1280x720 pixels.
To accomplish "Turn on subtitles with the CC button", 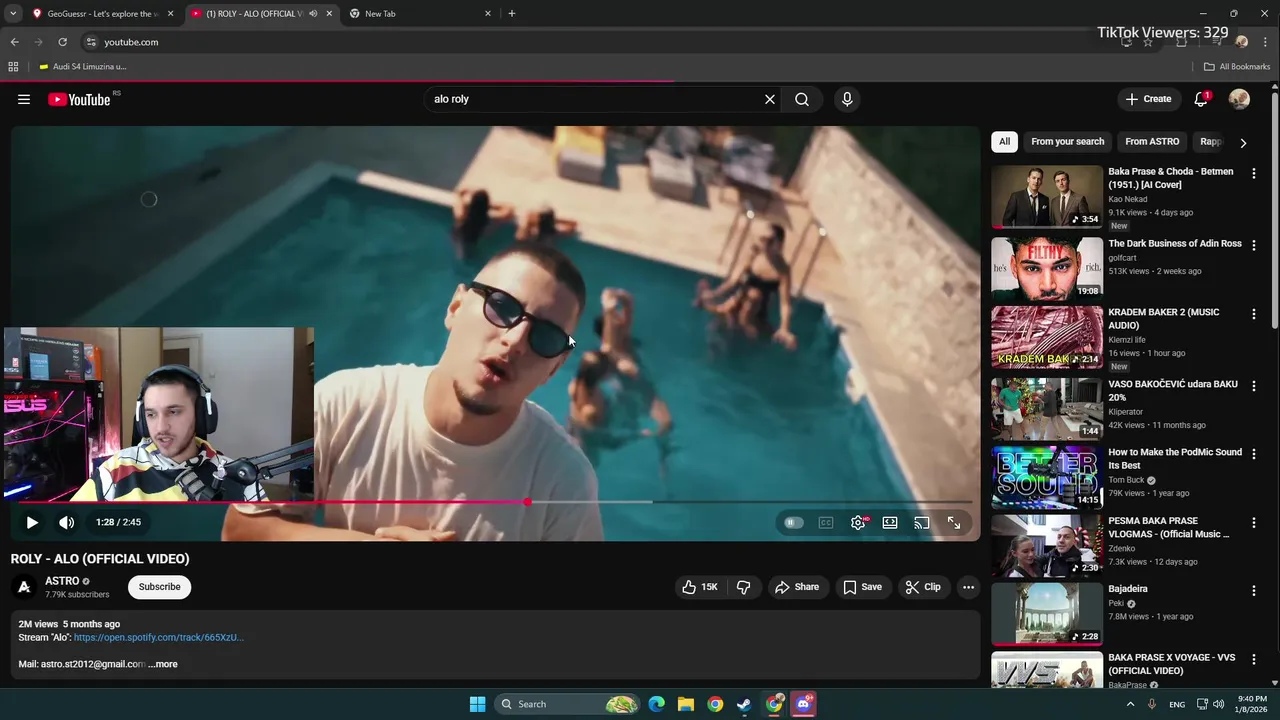I will tap(826, 522).
